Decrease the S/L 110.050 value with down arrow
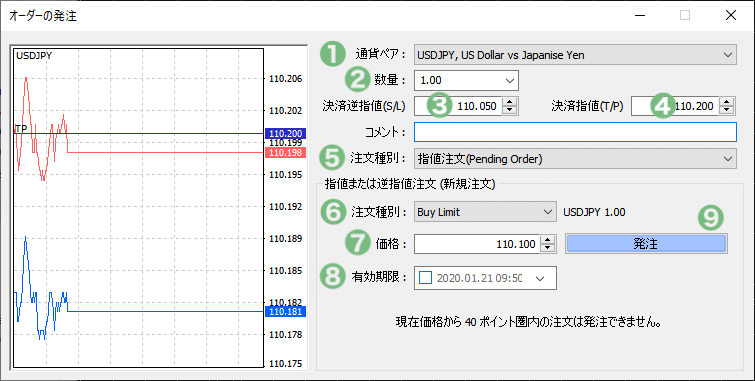This screenshot has width=755, height=381. coord(509,110)
